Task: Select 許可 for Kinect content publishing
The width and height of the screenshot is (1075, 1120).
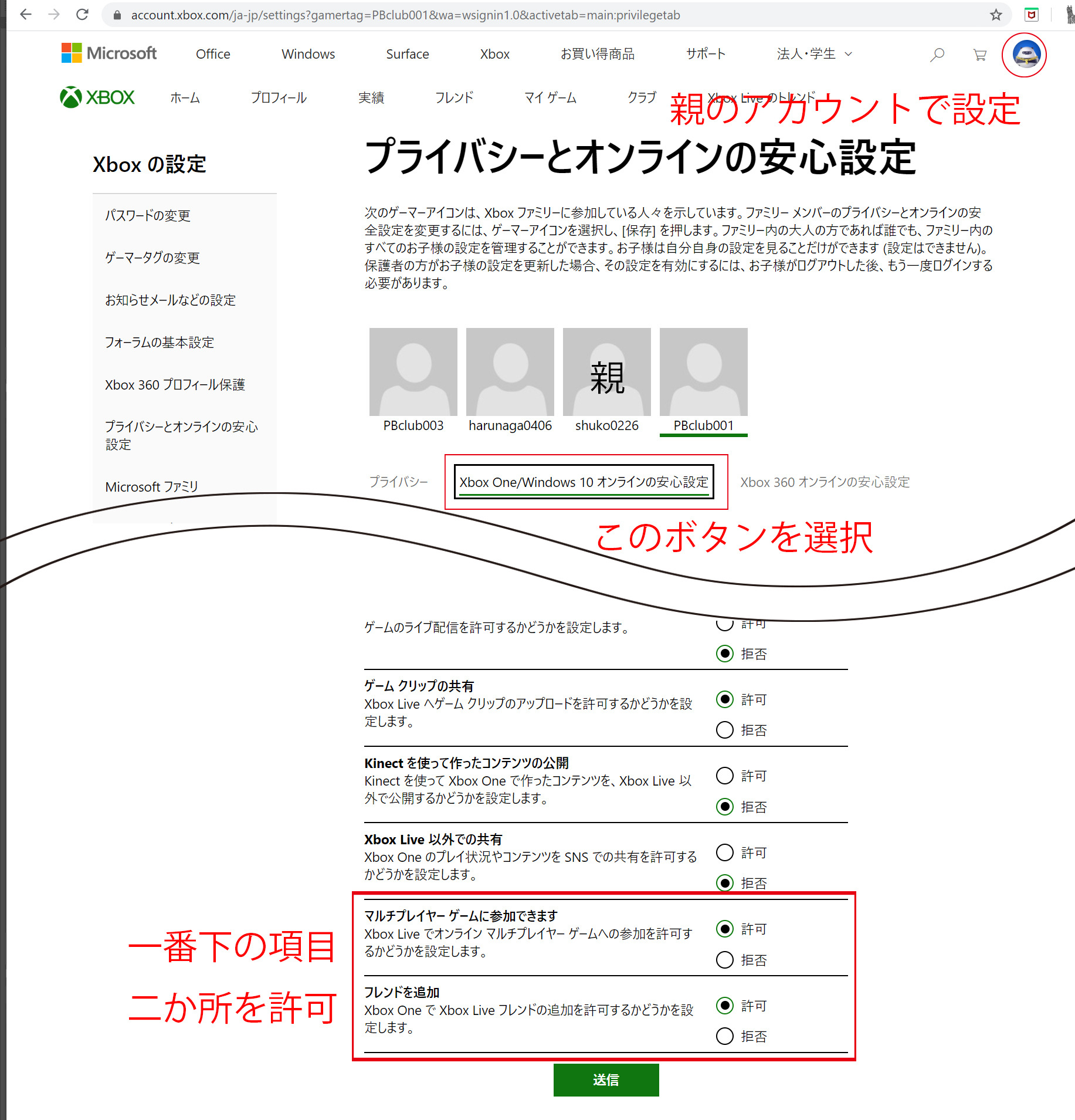Action: click(x=725, y=776)
